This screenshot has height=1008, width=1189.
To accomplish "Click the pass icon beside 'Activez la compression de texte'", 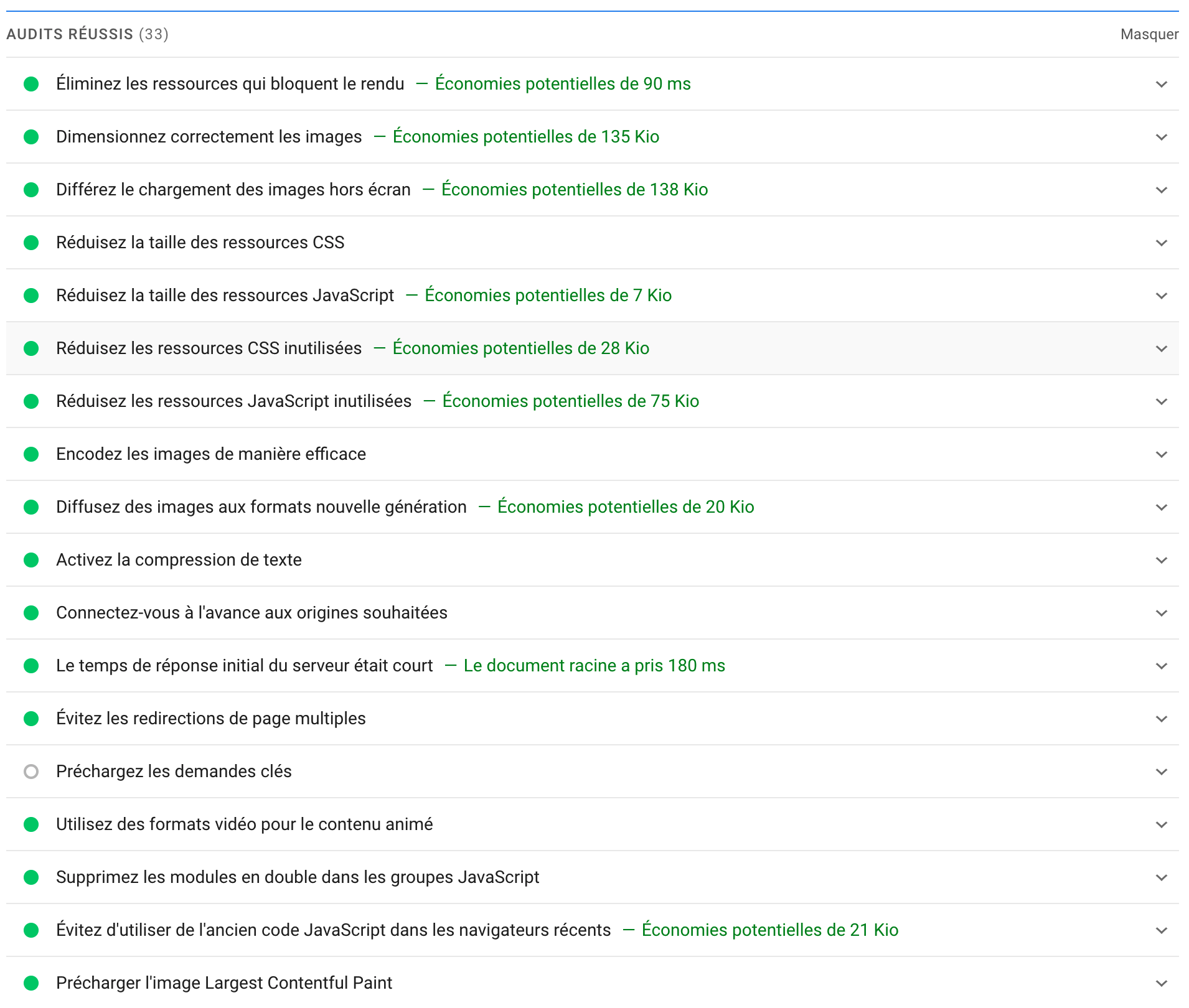I will pos(32,559).
